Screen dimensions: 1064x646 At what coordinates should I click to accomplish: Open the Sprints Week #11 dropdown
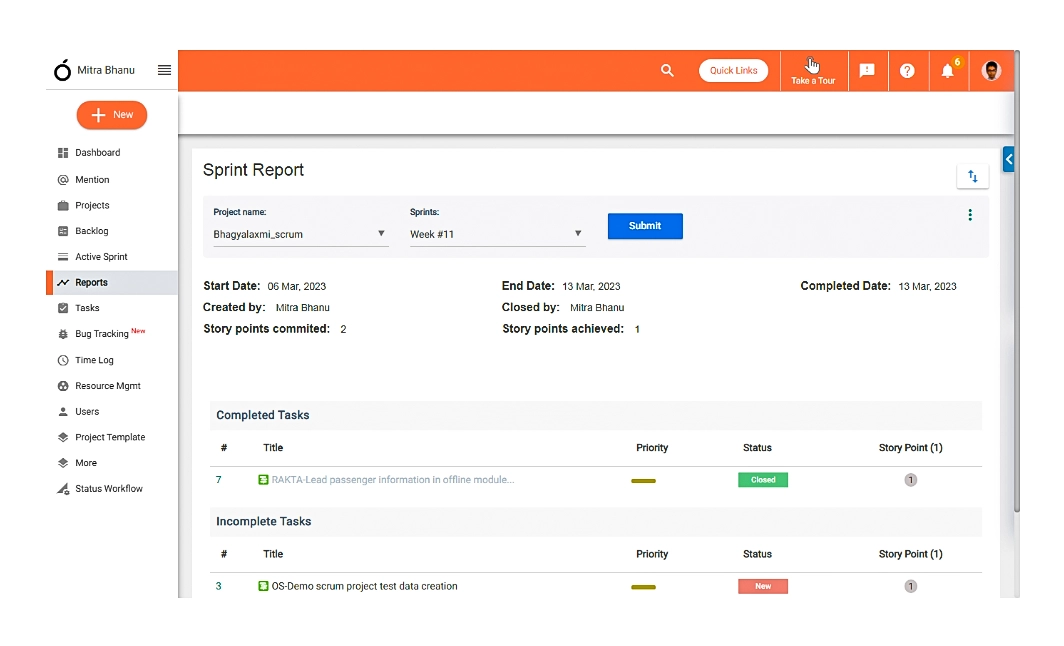(x=497, y=233)
